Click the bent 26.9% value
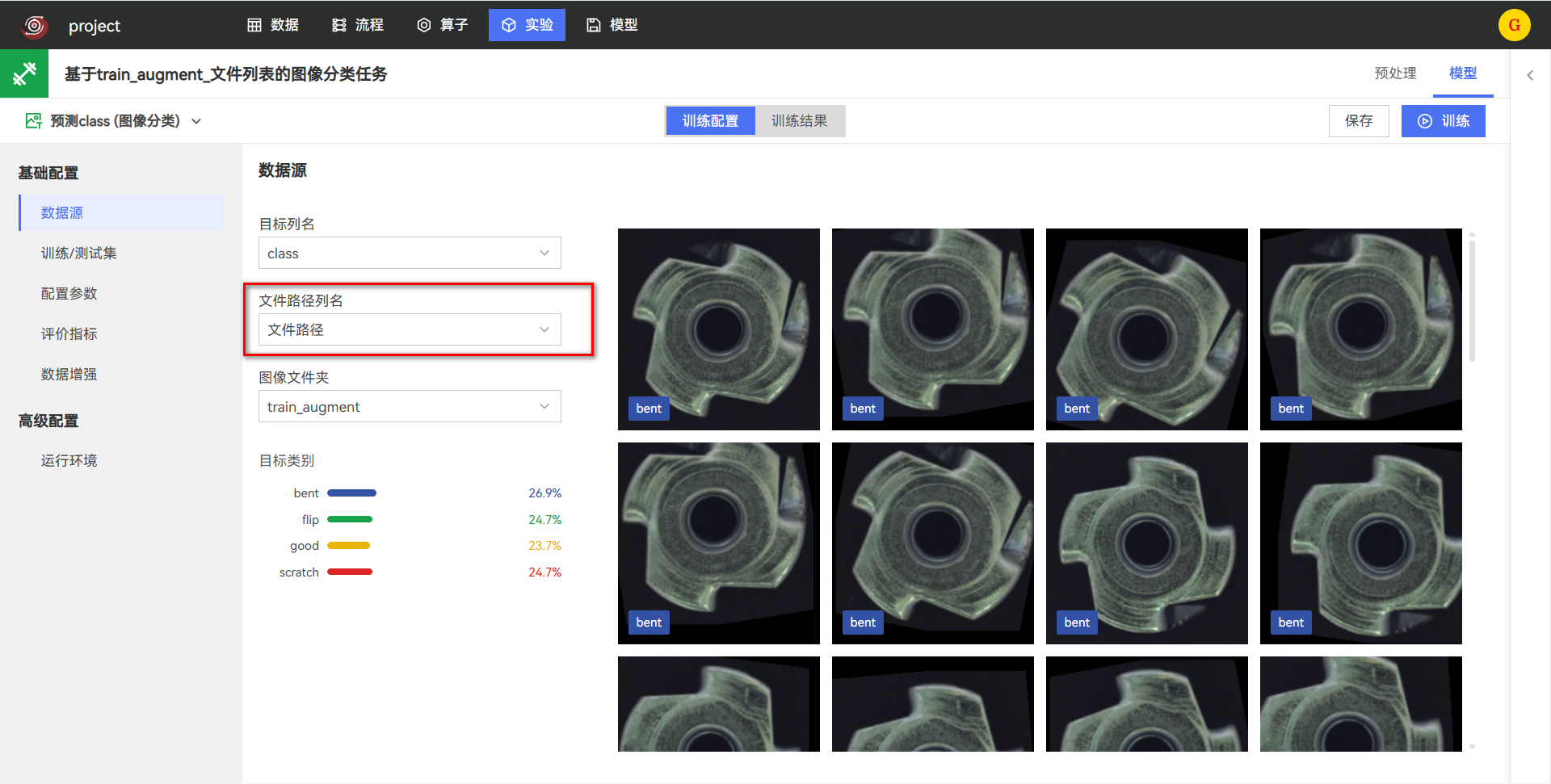Viewport: 1551px width, 784px height. 545,493
